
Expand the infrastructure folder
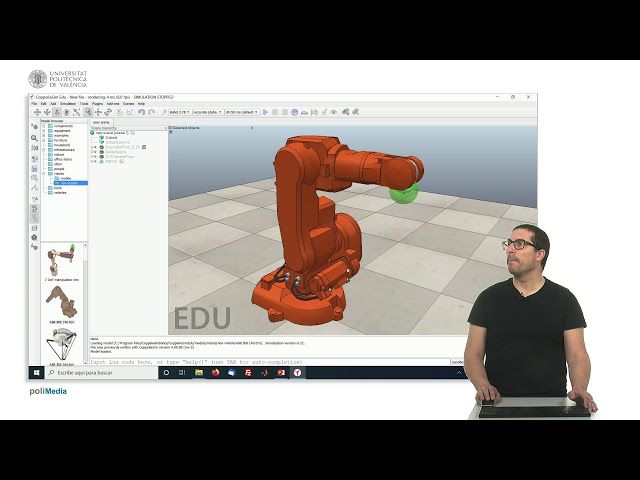[44, 150]
